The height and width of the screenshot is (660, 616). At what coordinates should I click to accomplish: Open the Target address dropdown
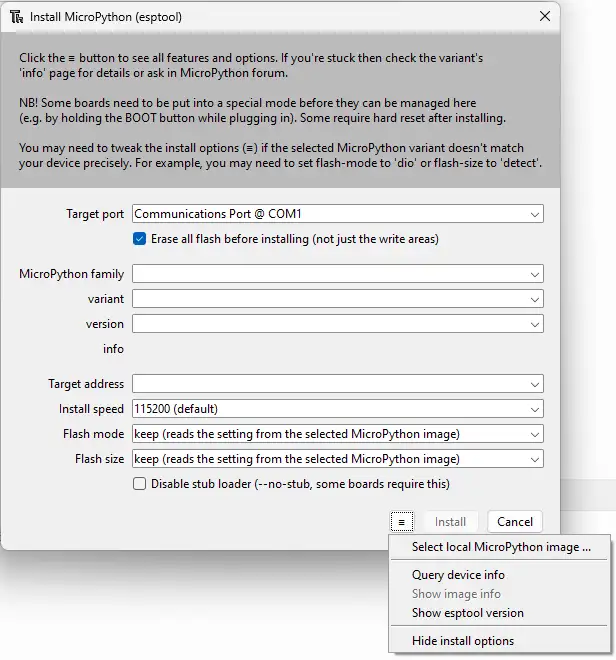tap(338, 384)
